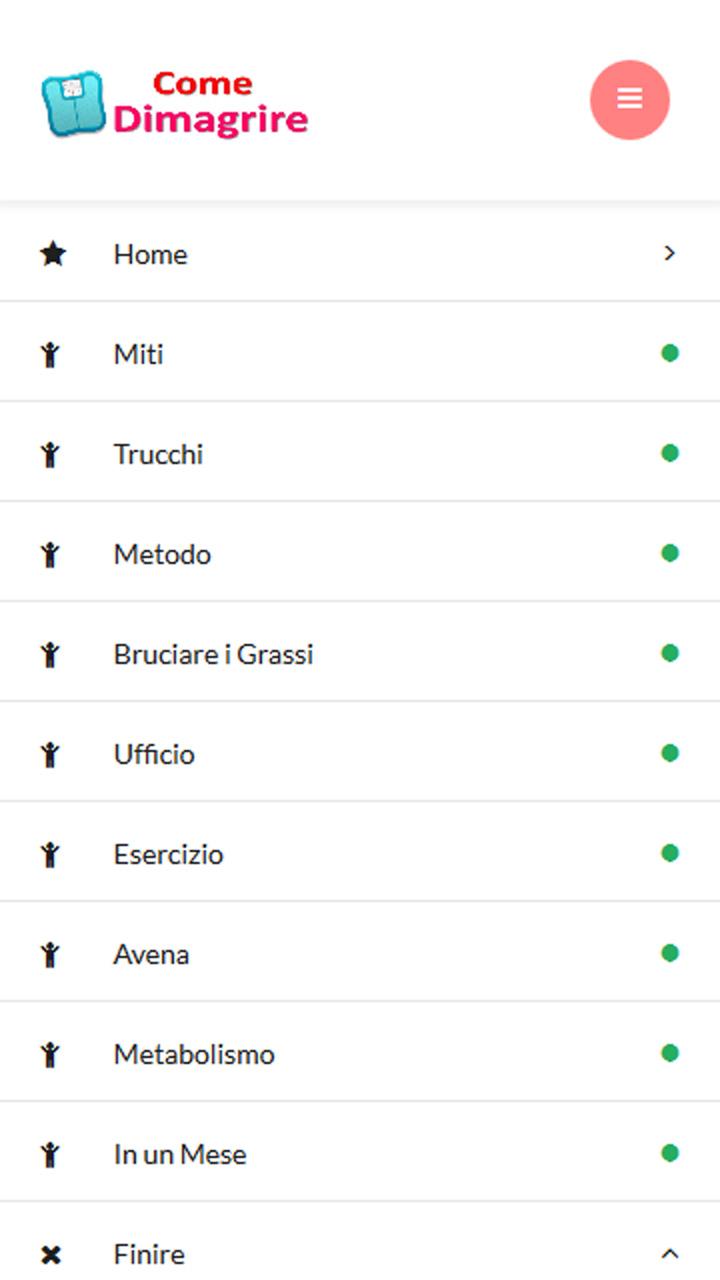Click the person icon beside Avena

click(x=50, y=954)
